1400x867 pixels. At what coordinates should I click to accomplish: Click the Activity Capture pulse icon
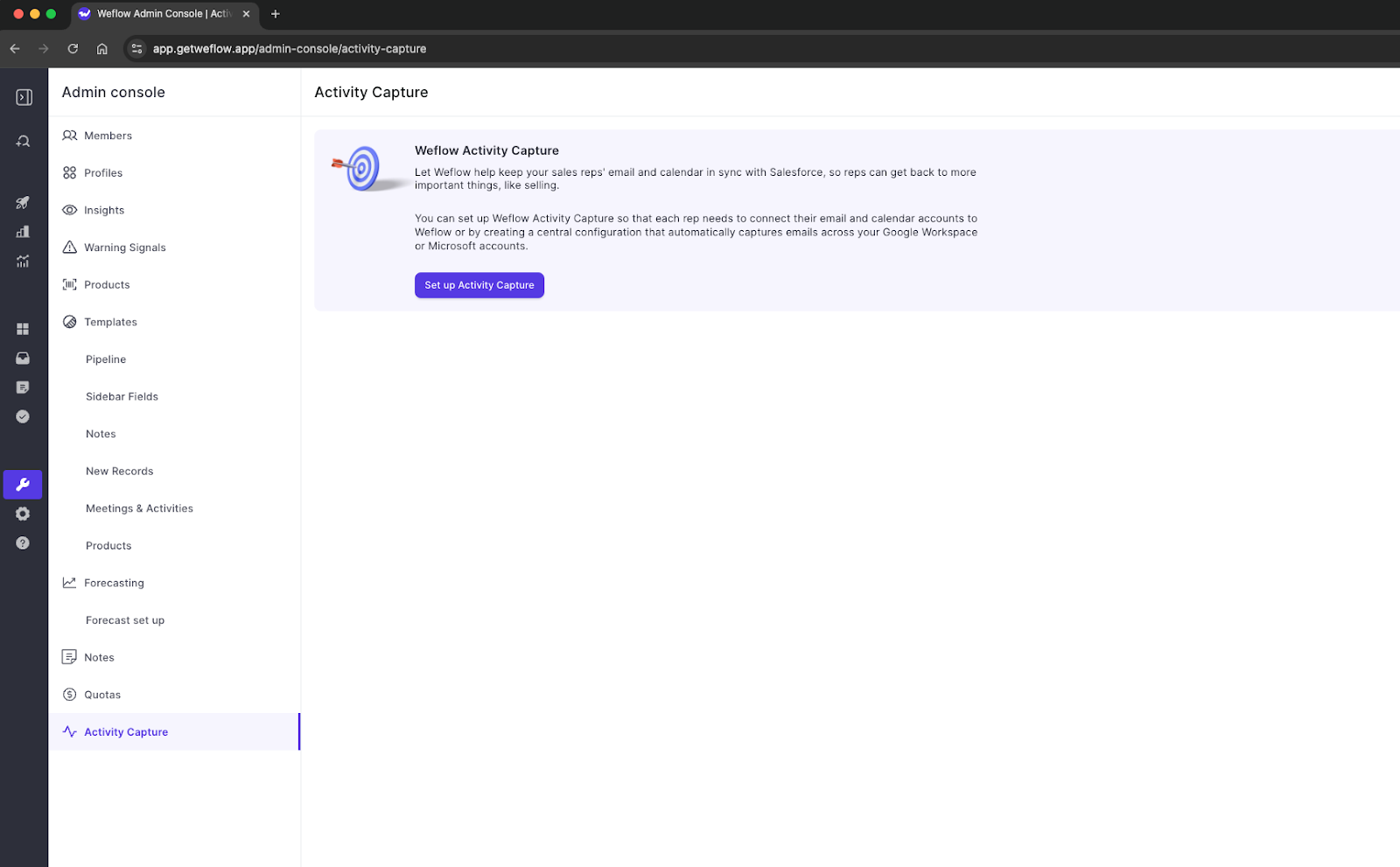[x=70, y=731]
